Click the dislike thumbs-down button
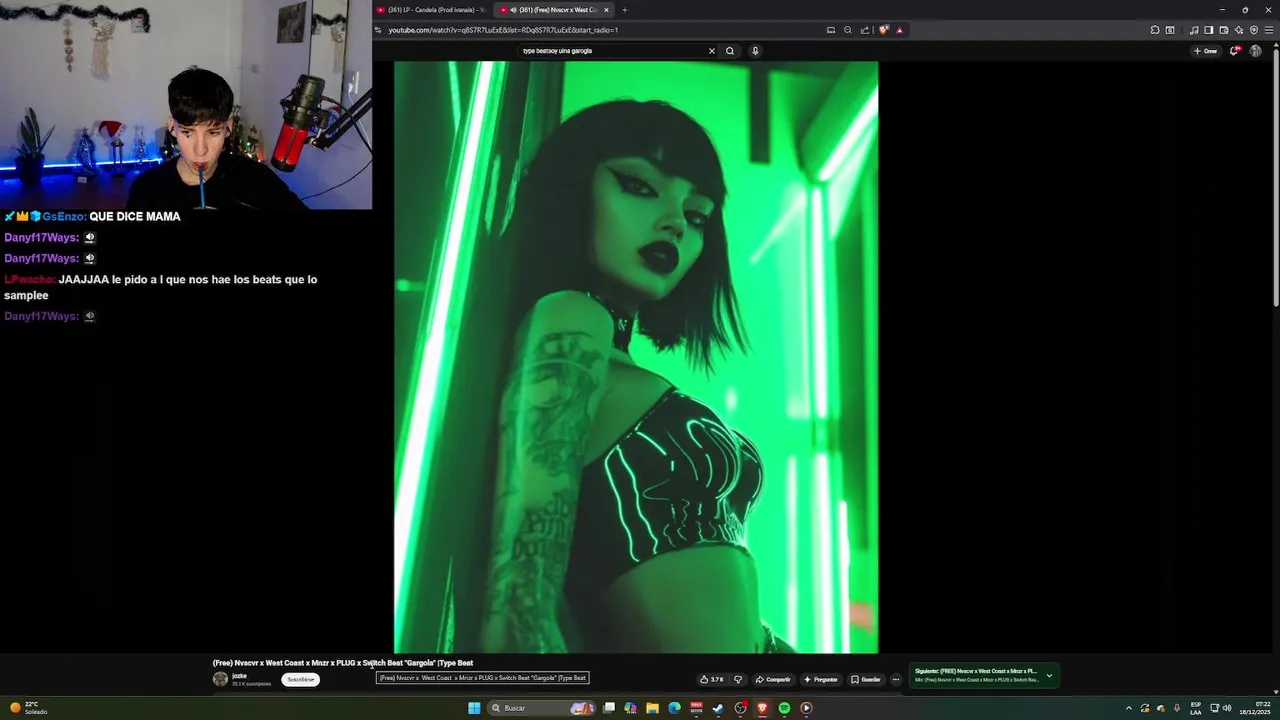This screenshot has height=720, width=1280. point(738,679)
